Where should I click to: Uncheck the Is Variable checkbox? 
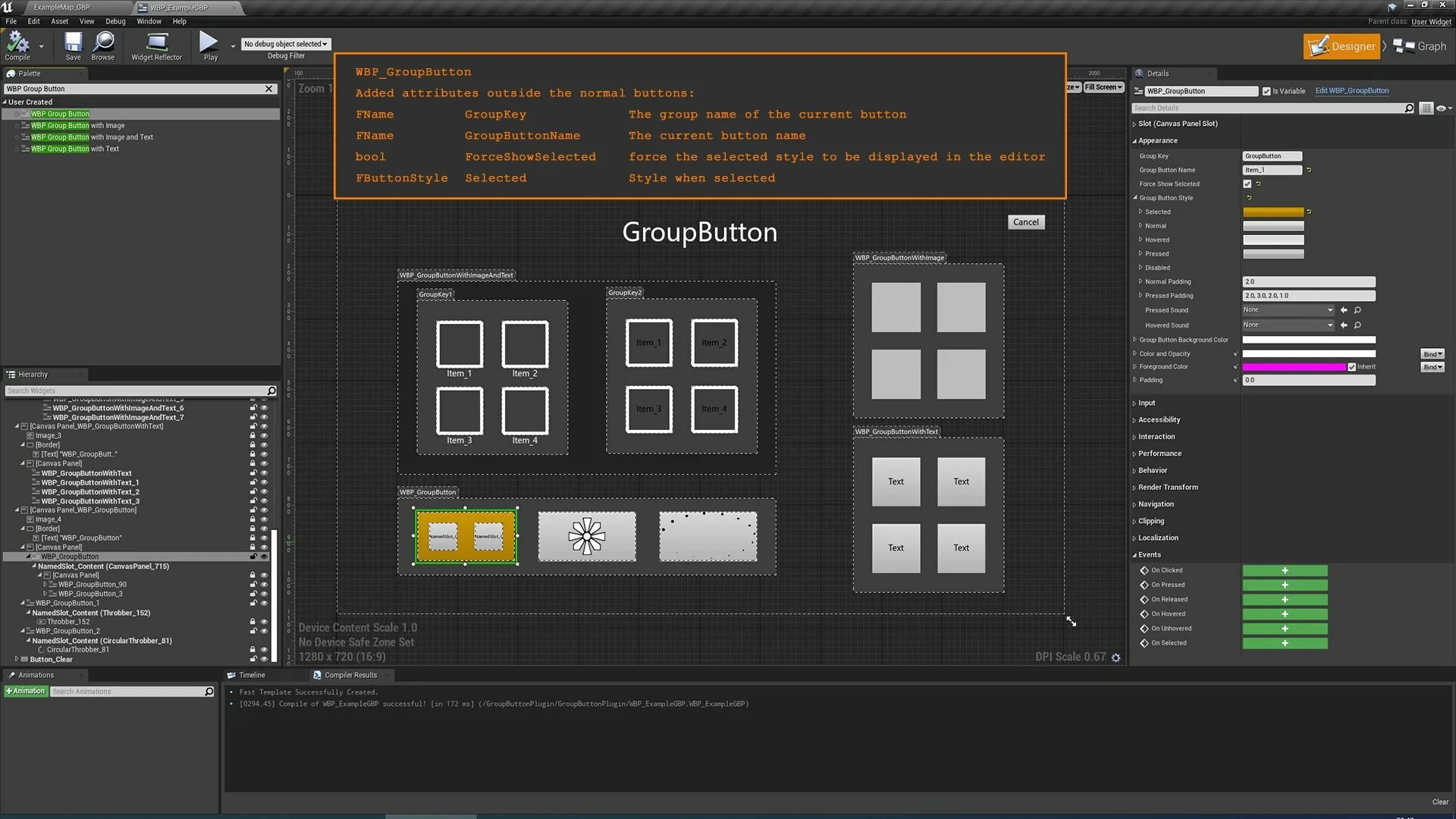1266,91
